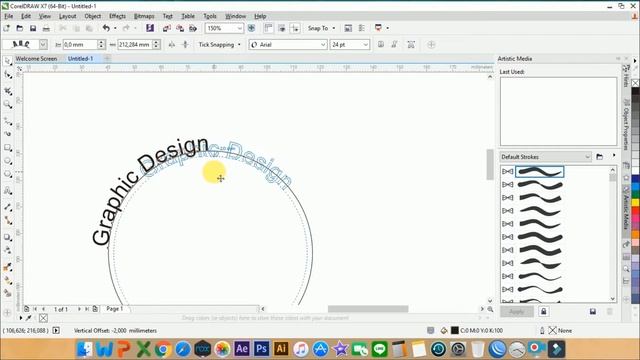
Task: Open the Bitmaps menu
Action: (144, 16)
